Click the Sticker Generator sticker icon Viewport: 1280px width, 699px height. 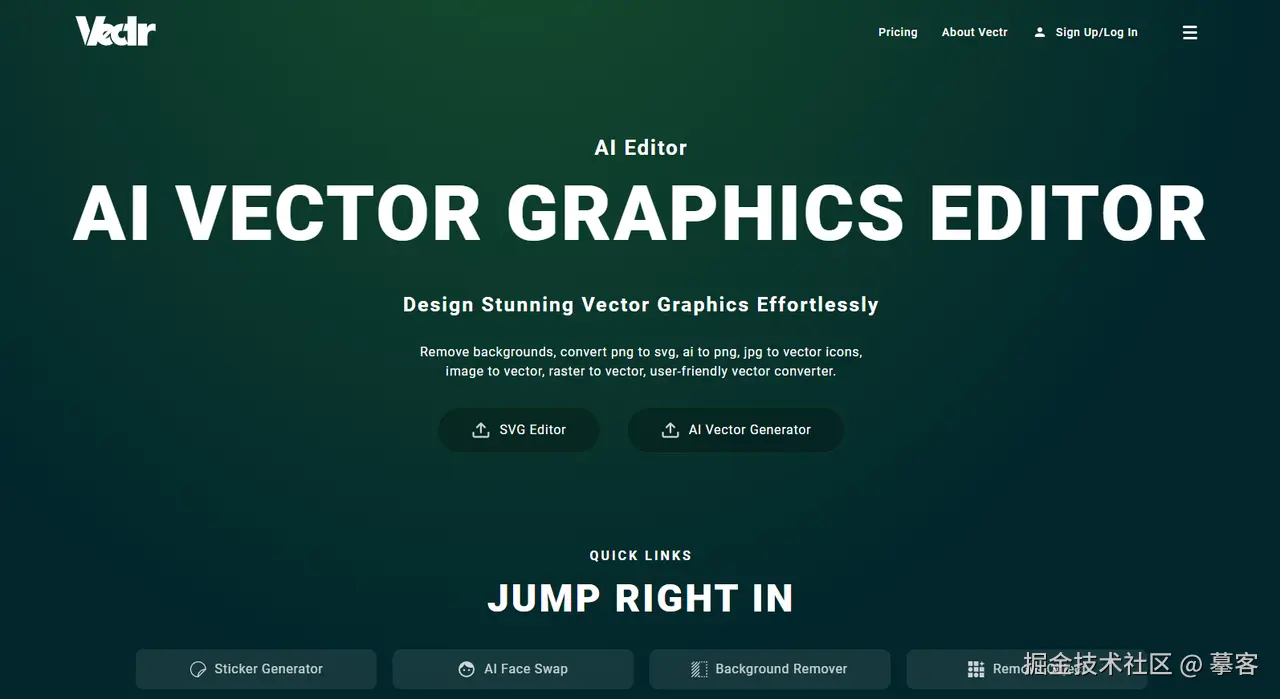click(x=198, y=669)
